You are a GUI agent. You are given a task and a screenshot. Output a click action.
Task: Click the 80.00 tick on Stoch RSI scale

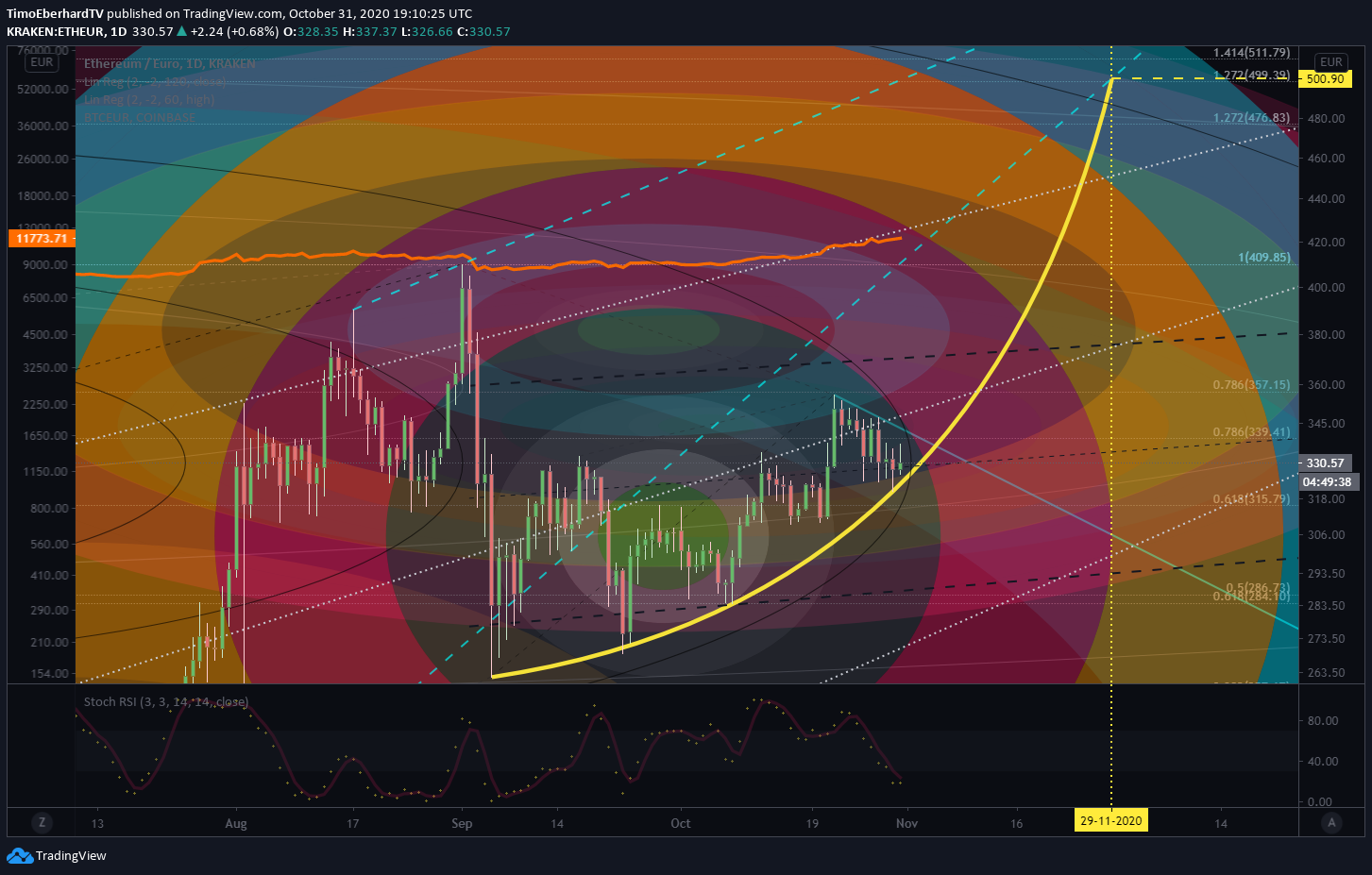[1323, 720]
